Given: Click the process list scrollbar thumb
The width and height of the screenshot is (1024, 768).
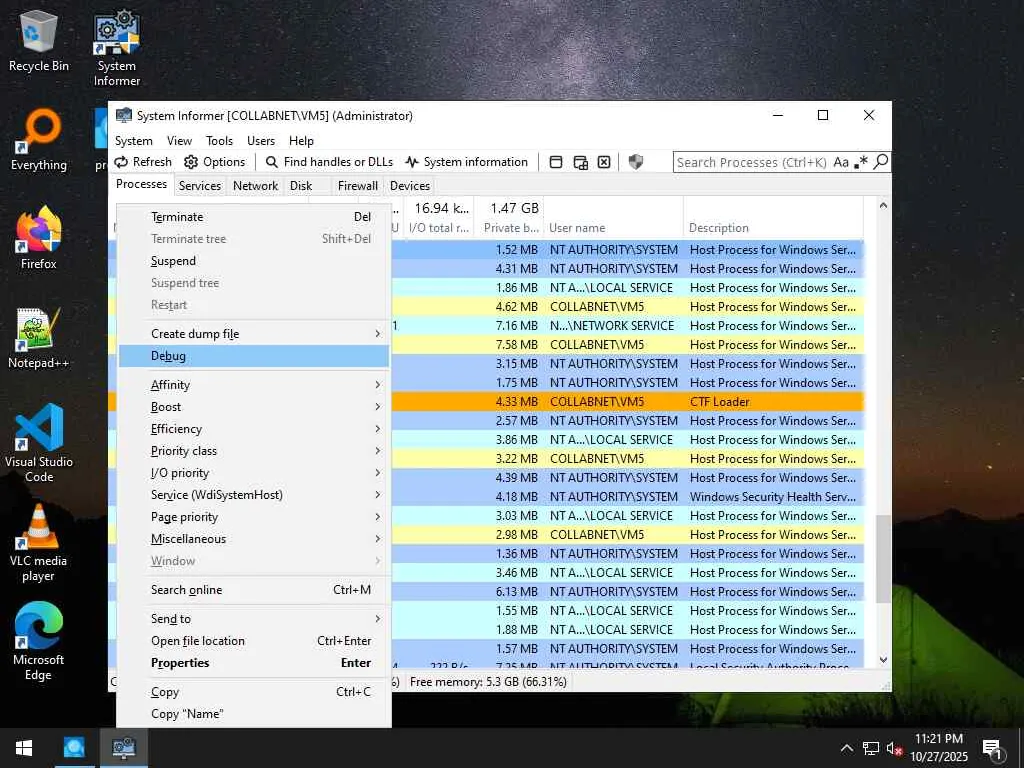Looking at the screenshot, I should coord(883,558).
